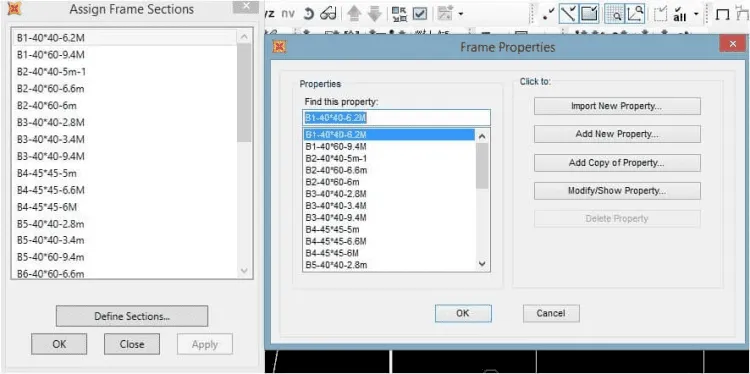This screenshot has height=374, width=750.
Task: Click Assign Frame Sections window app icon
Action: pos(15,9)
